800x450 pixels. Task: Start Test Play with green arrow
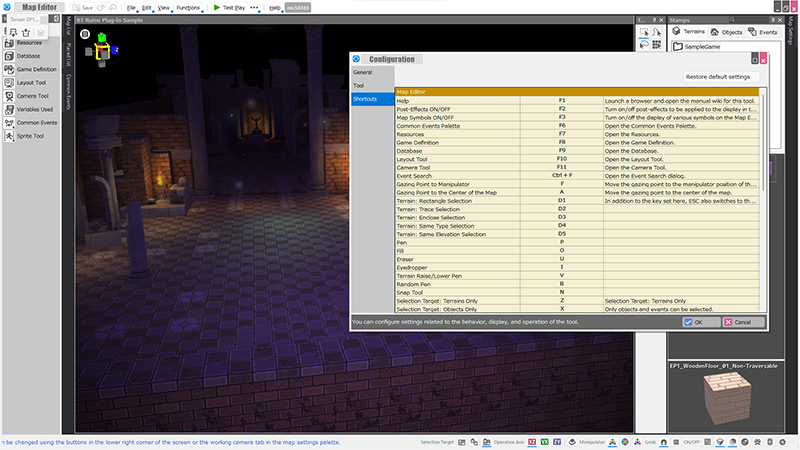click(x=217, y=8)
